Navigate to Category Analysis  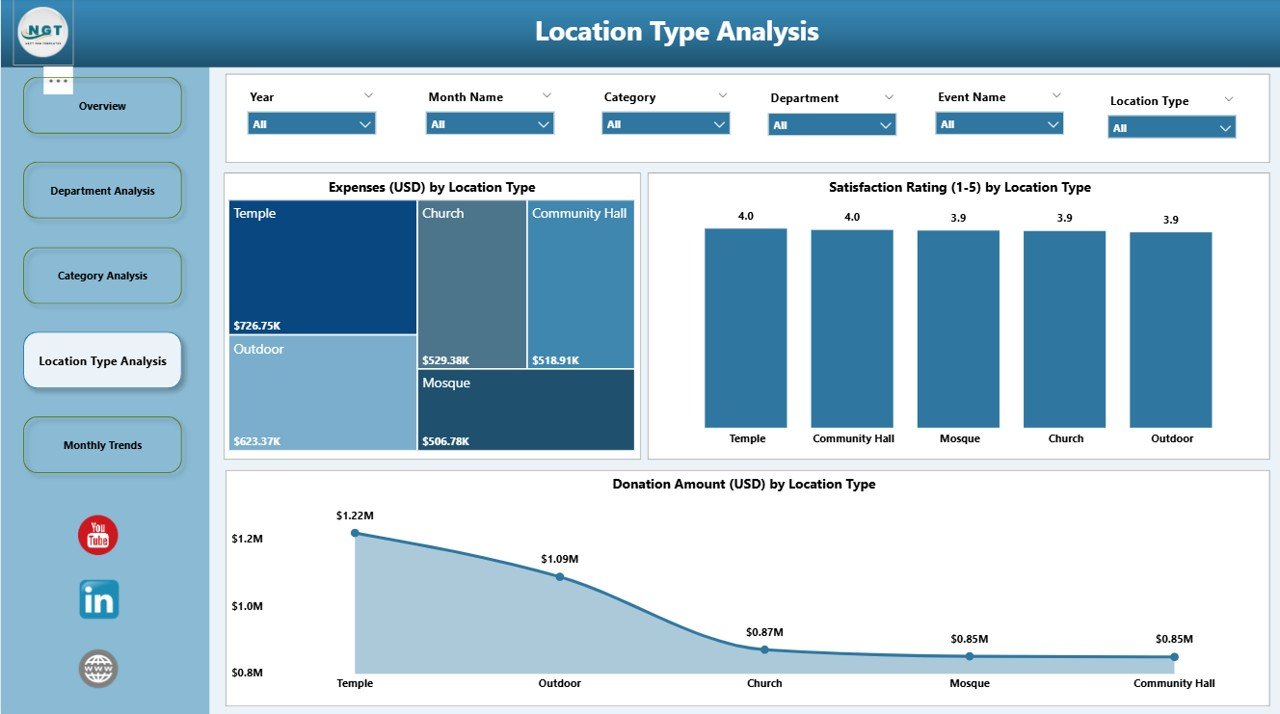(x=101, y=275)
